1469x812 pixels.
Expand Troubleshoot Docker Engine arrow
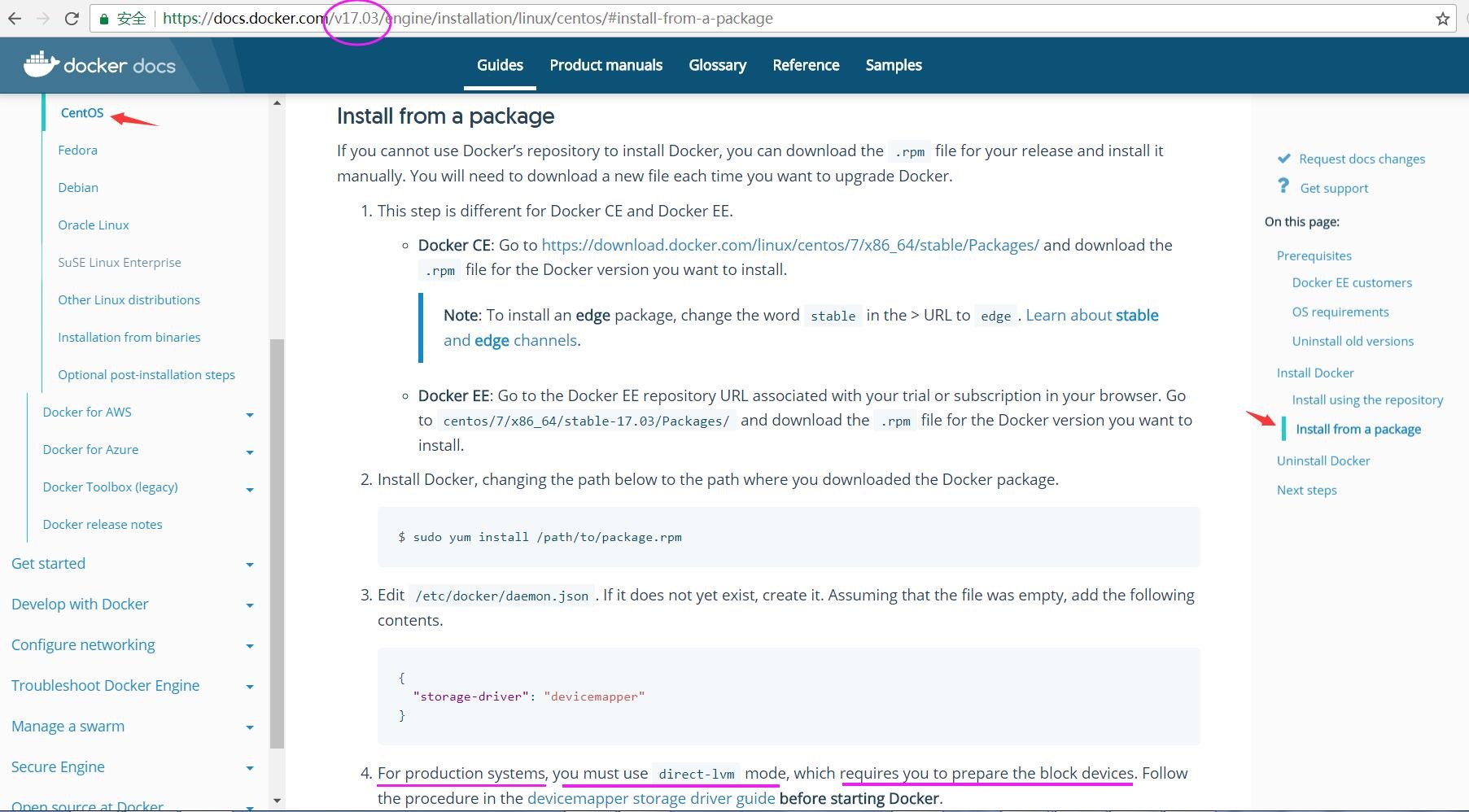point(250,687)
